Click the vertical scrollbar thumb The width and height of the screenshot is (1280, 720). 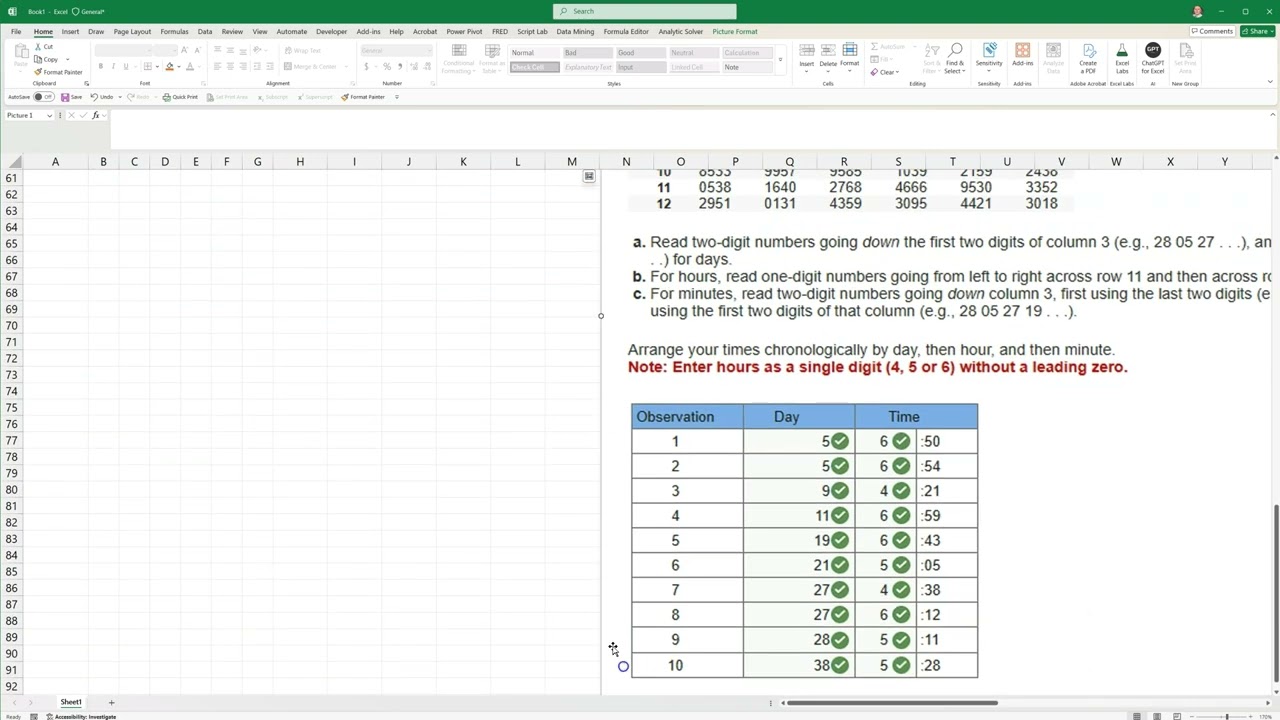tap(1276, 592)
